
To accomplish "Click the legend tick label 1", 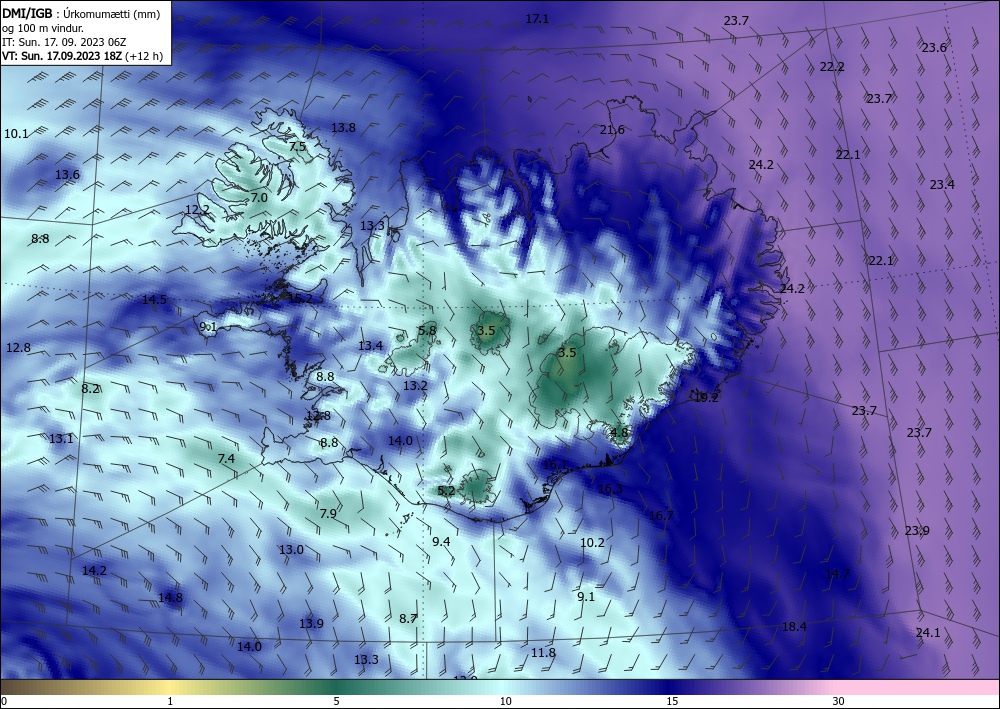I will tap(170, 701).
